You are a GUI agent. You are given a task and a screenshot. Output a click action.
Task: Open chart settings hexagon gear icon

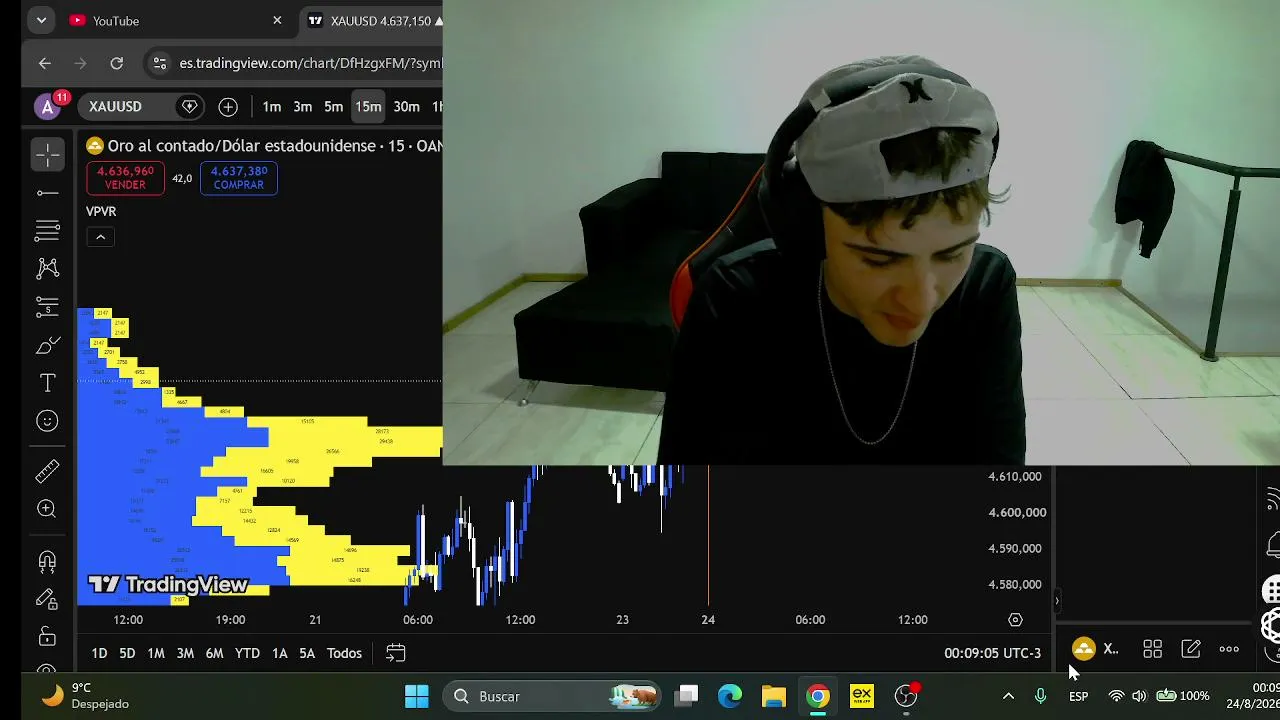point(1015,620)
